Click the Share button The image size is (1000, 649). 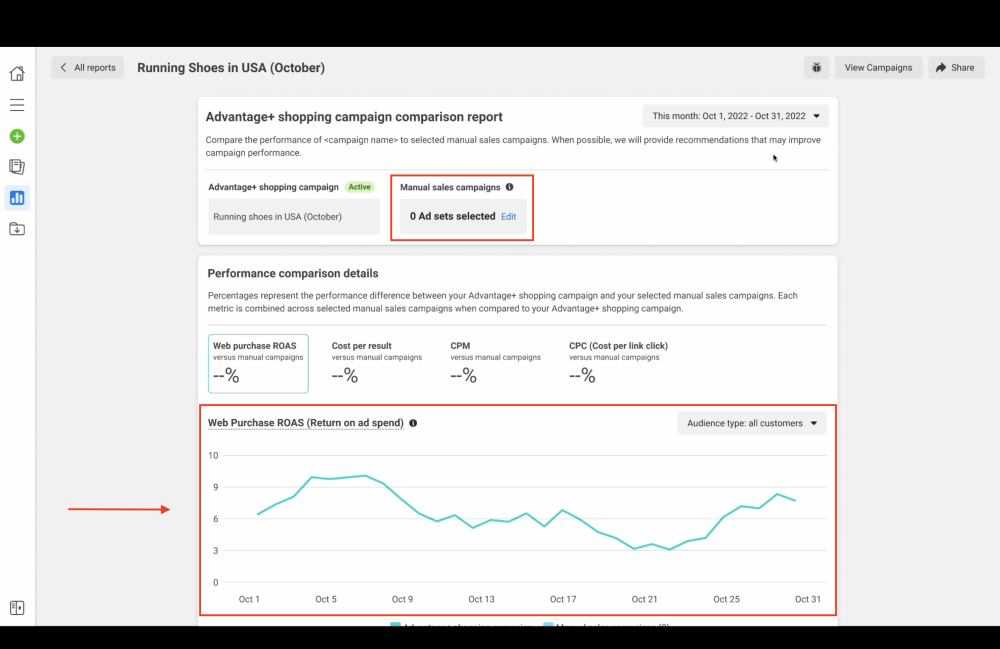(955, 68)
